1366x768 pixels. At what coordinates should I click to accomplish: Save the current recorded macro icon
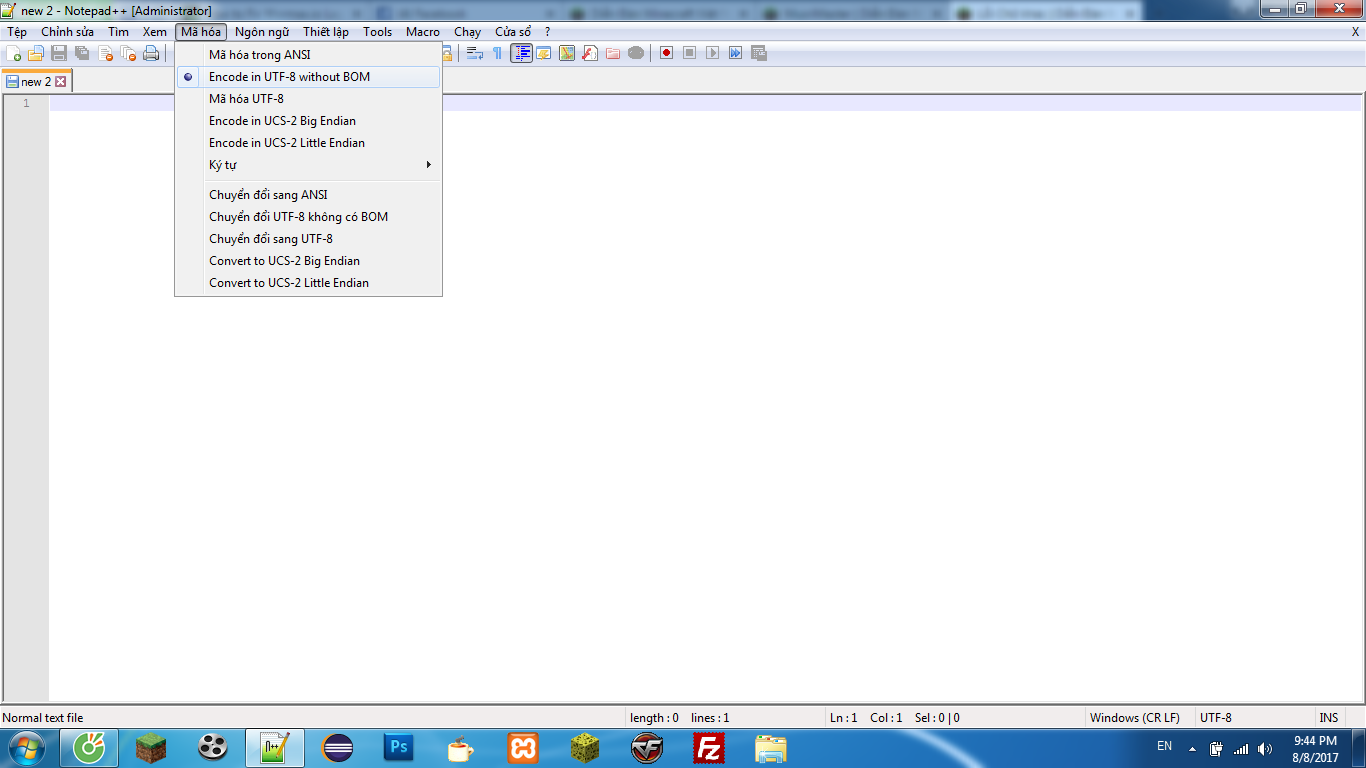tap(759, 53)
